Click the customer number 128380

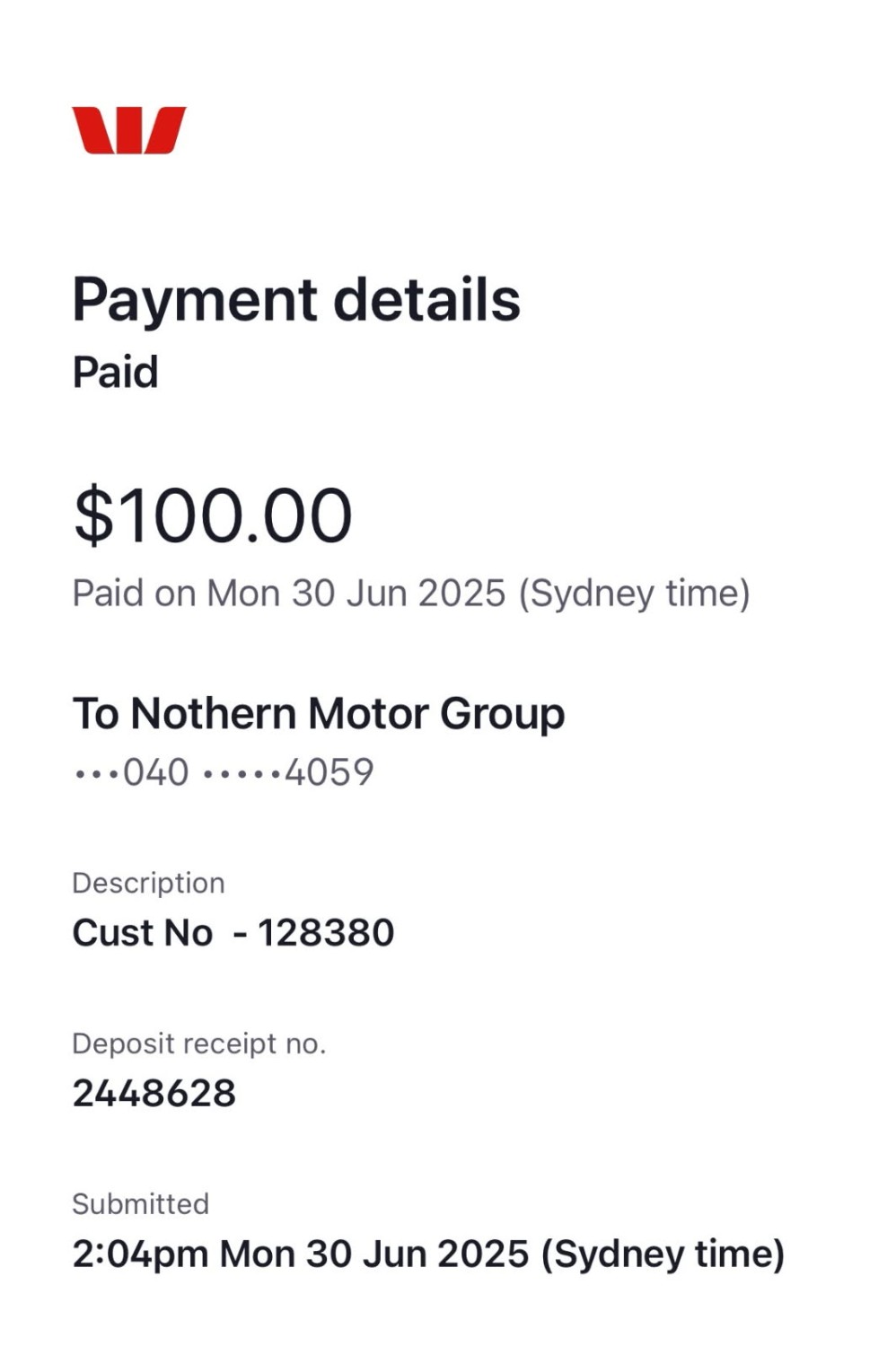(x=326, y=933)
